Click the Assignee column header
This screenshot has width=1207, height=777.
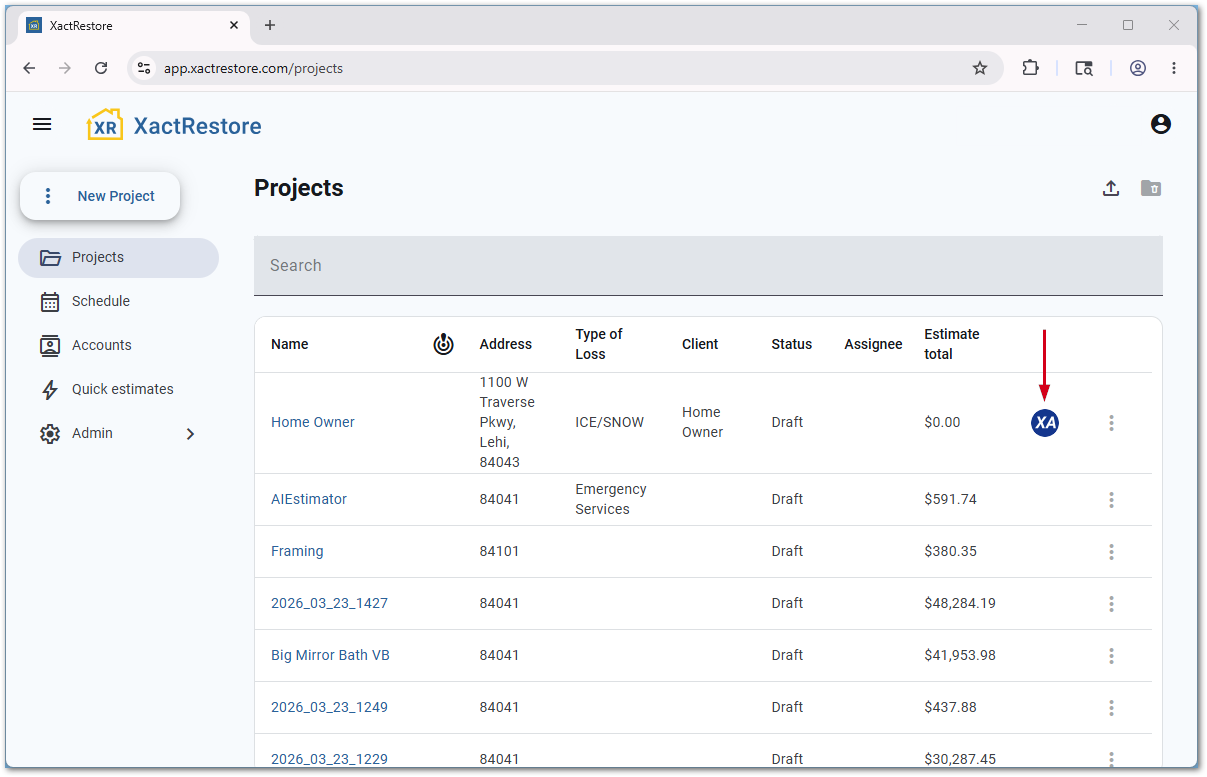point(873,344)
